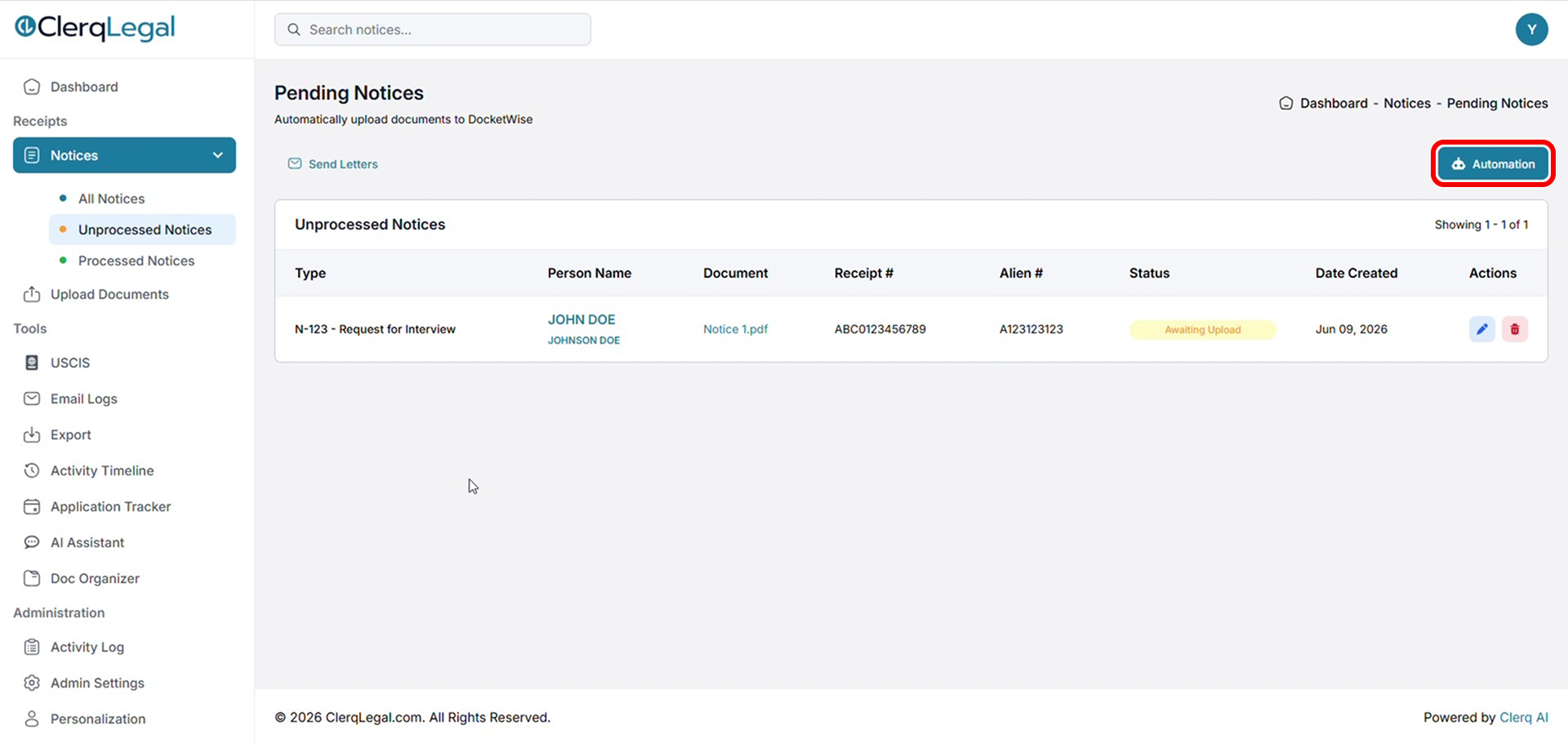This screenshot has width=1568, height=744.
Task: Click the cloud icon on Automation button
Action: (x=1458, y=164)
